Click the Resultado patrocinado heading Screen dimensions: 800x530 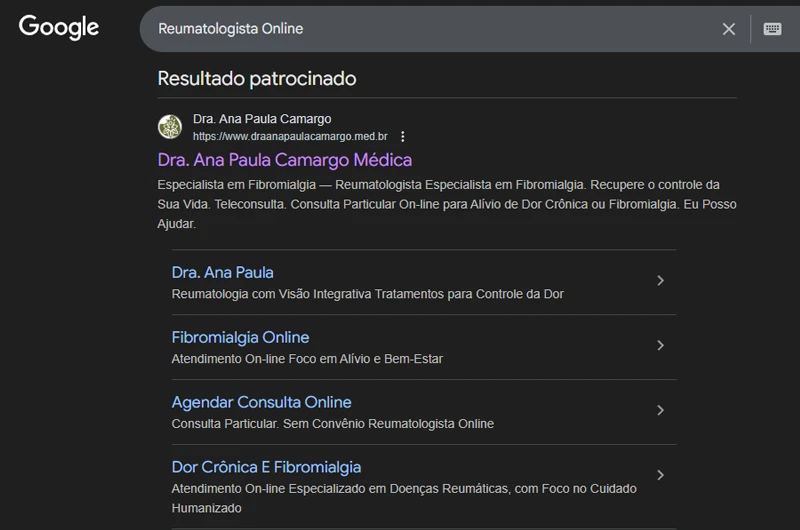pyautogui.click(x=257, y=78)
